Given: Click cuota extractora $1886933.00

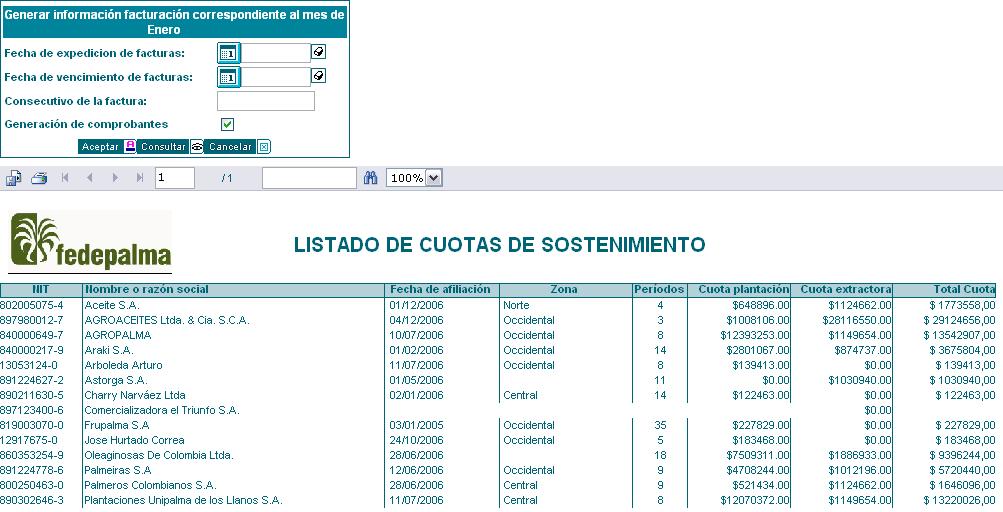Looking at the screenshot, I should pos(860,455).
